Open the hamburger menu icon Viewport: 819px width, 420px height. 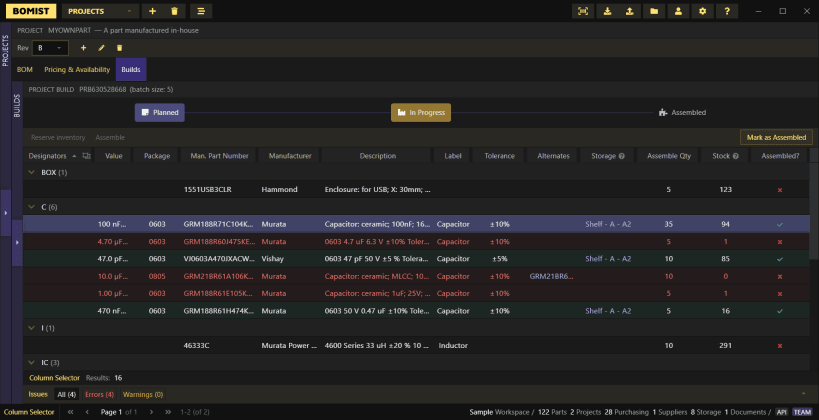tap(201, 11)
